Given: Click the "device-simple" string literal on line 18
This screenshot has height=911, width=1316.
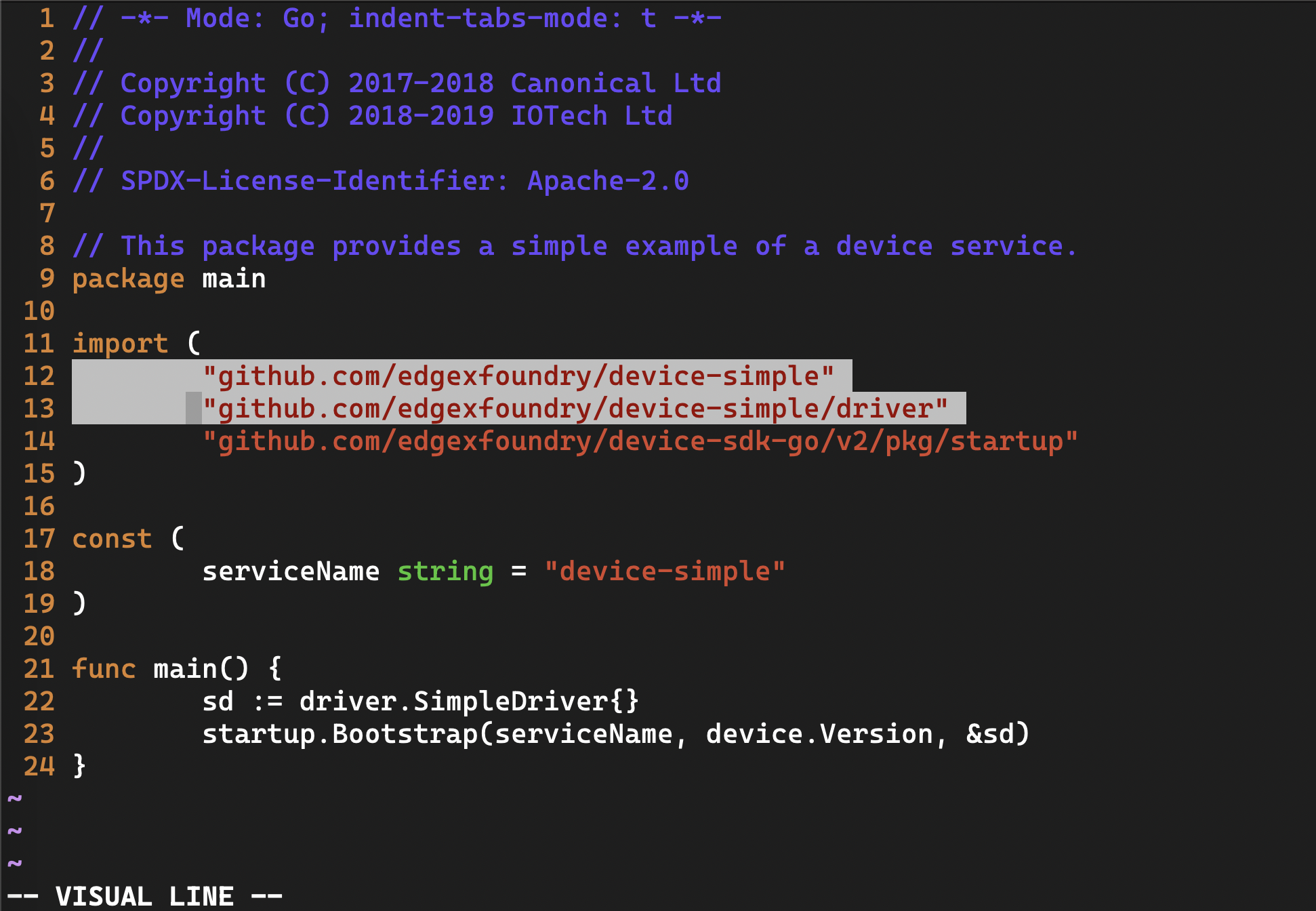Looking at the screenshot, I should point(665,571).
